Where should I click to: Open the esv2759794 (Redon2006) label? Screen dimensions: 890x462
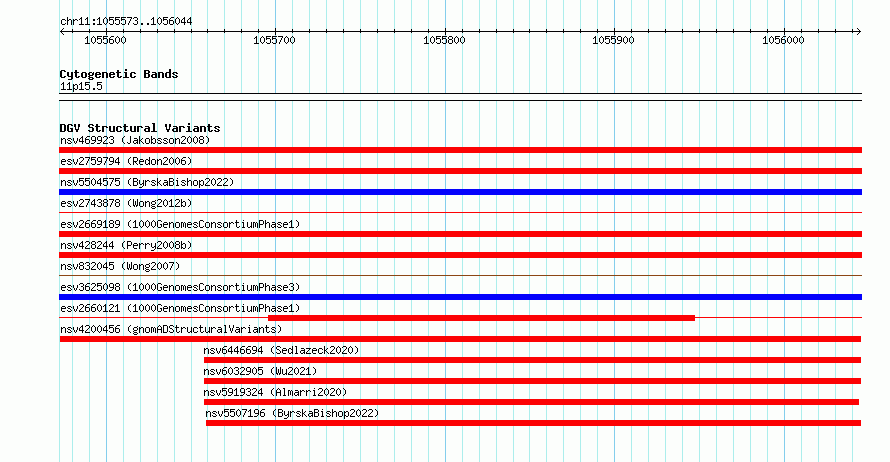tap(126, 161)
